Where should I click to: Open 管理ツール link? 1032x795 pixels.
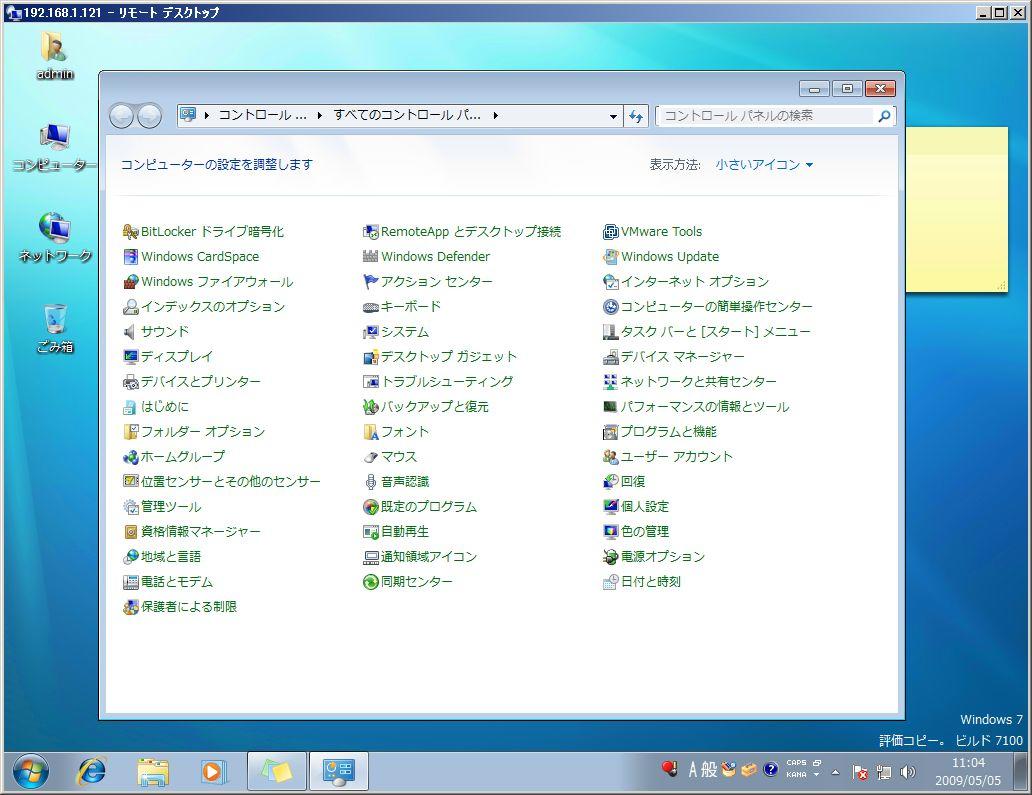(171, 507)
